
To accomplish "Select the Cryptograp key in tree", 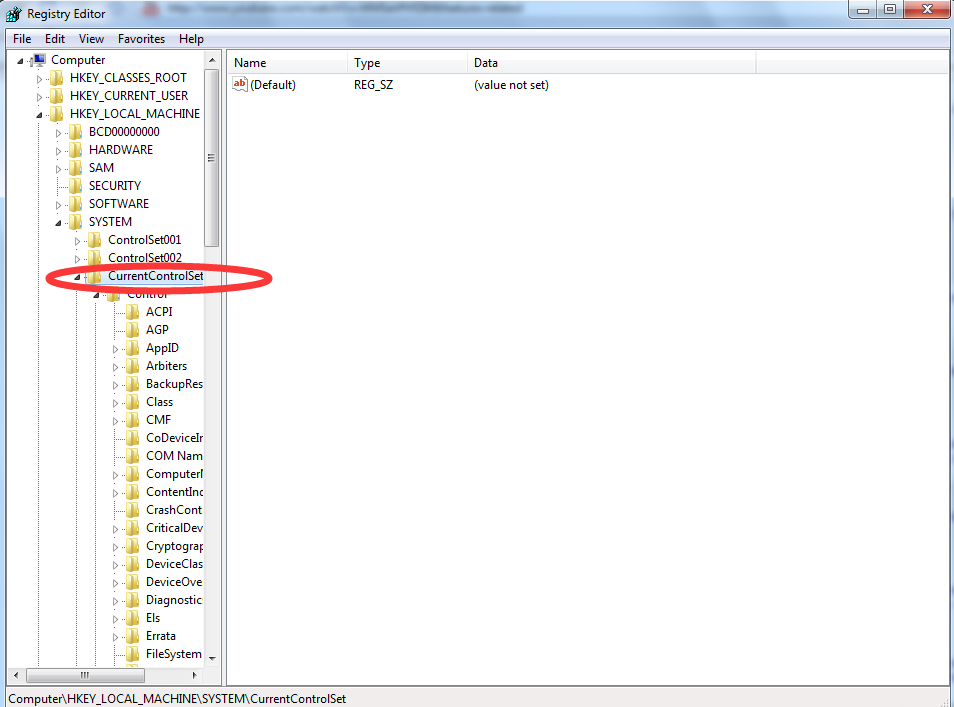I will coord(174,546).
